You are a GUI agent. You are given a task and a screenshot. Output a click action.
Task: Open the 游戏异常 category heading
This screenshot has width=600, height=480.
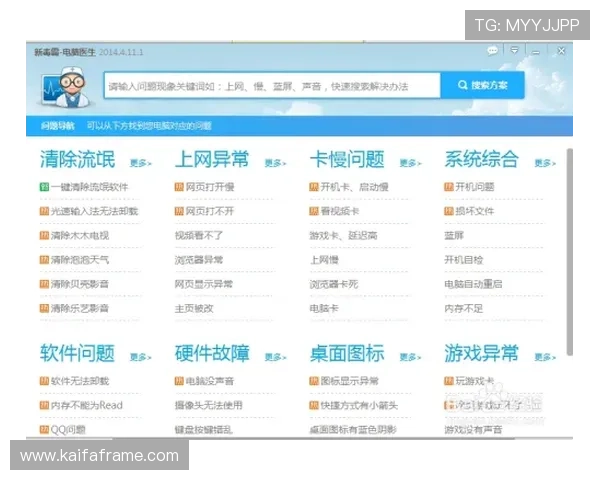click(482, 353)
